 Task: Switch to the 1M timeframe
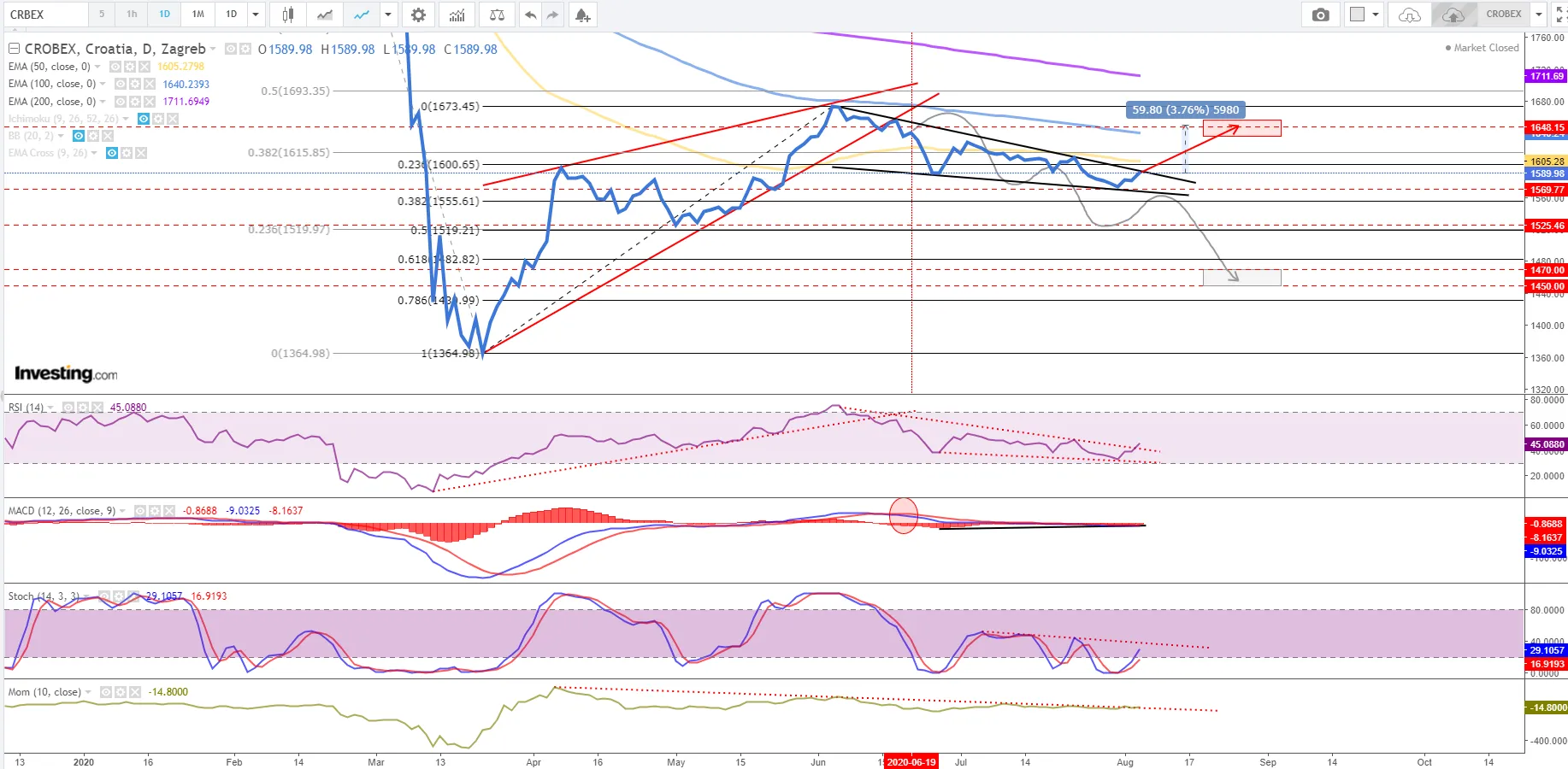197,15
